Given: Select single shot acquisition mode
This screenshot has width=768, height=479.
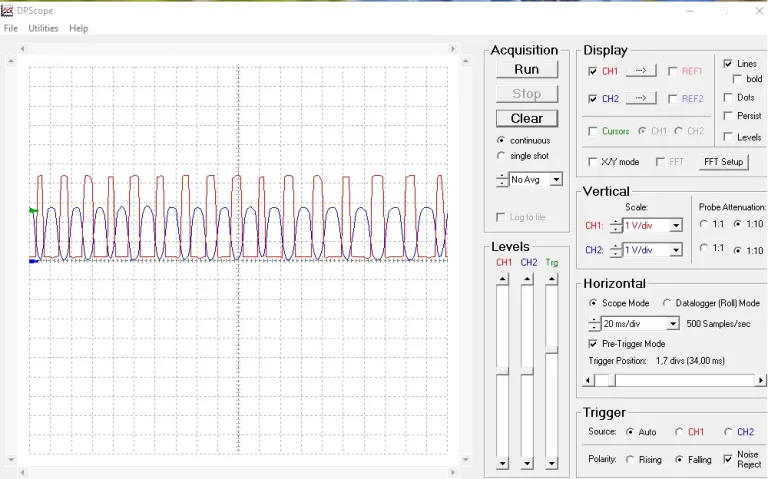Looking at the screenshot, I should (501, 156).
